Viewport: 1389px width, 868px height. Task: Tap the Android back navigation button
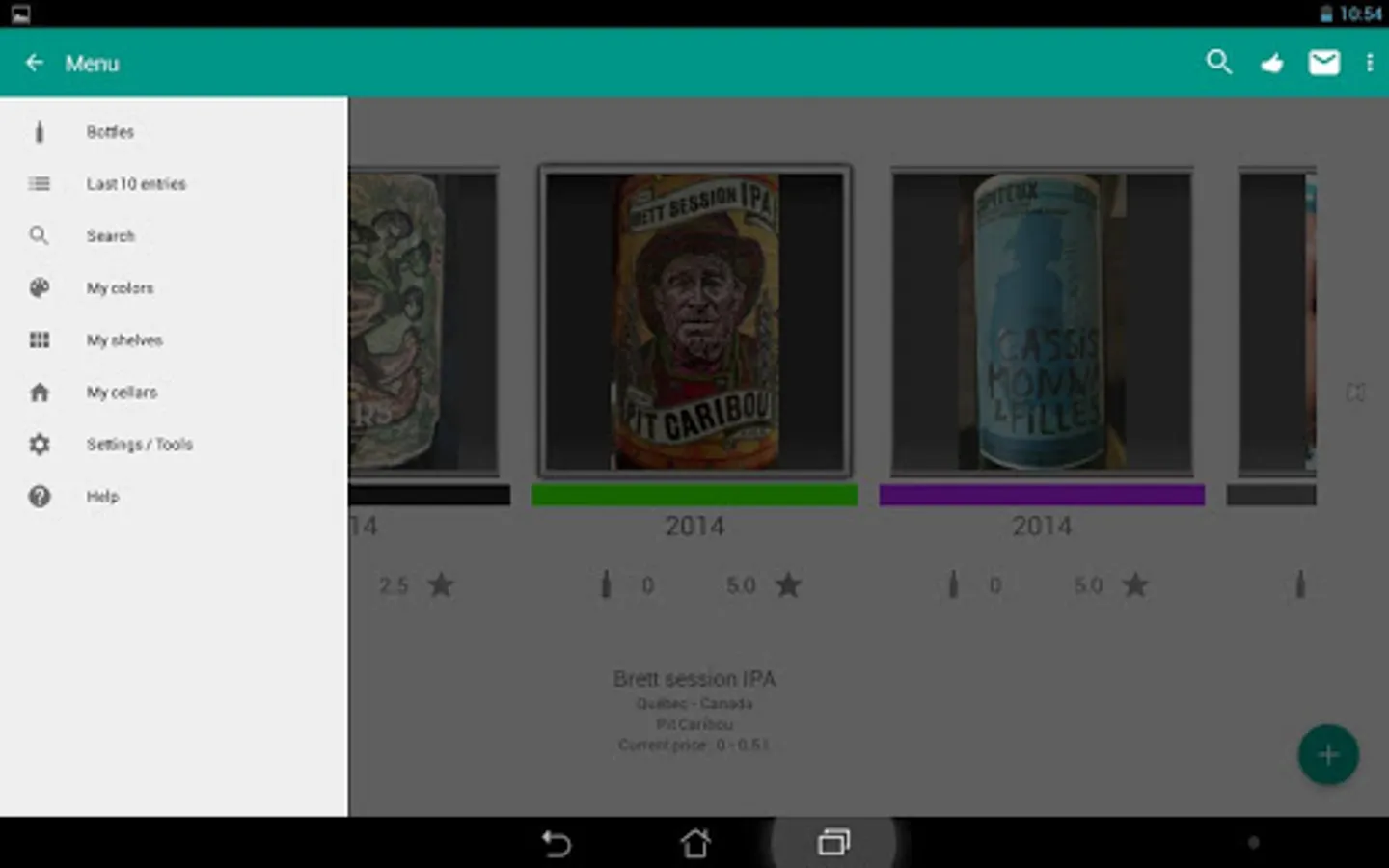[x=557, y=843]
